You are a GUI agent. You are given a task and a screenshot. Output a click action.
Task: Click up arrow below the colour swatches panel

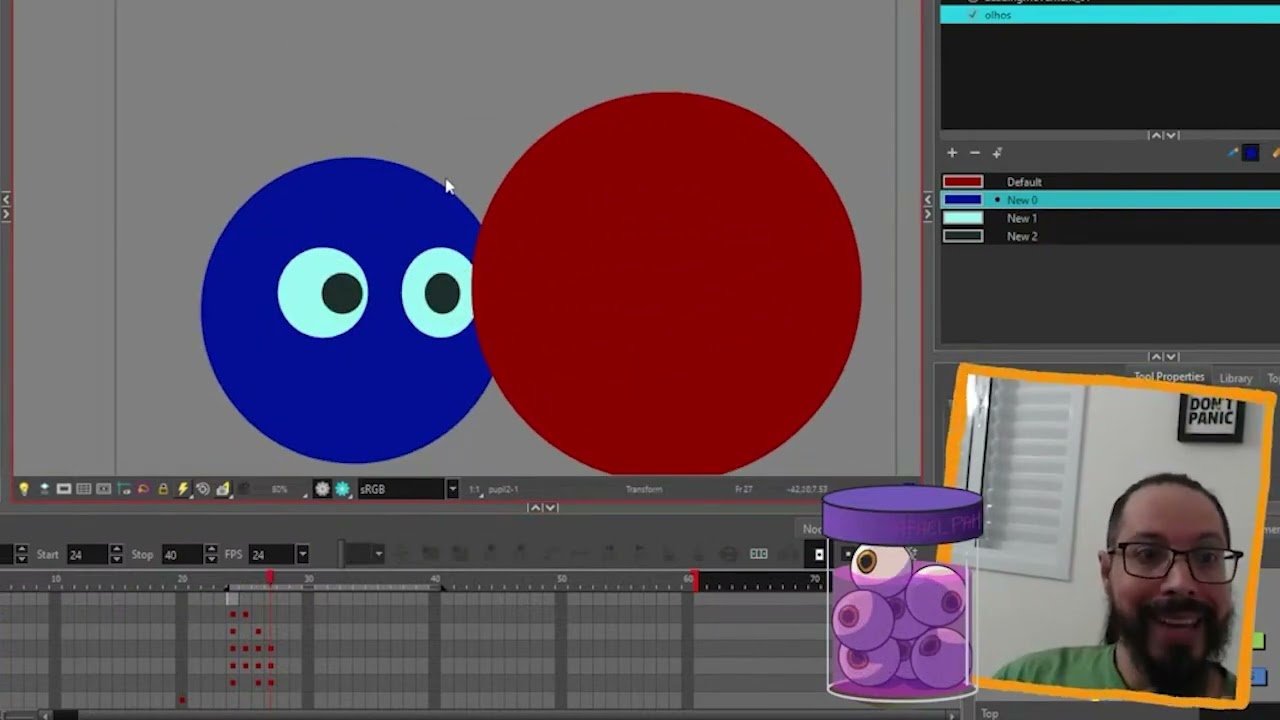point(1155,357)
